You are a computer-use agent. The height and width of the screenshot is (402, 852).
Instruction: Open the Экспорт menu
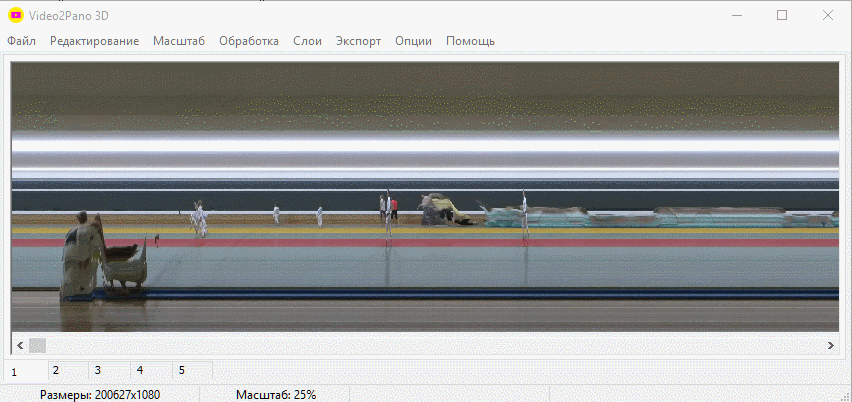[x=359, y=41]
